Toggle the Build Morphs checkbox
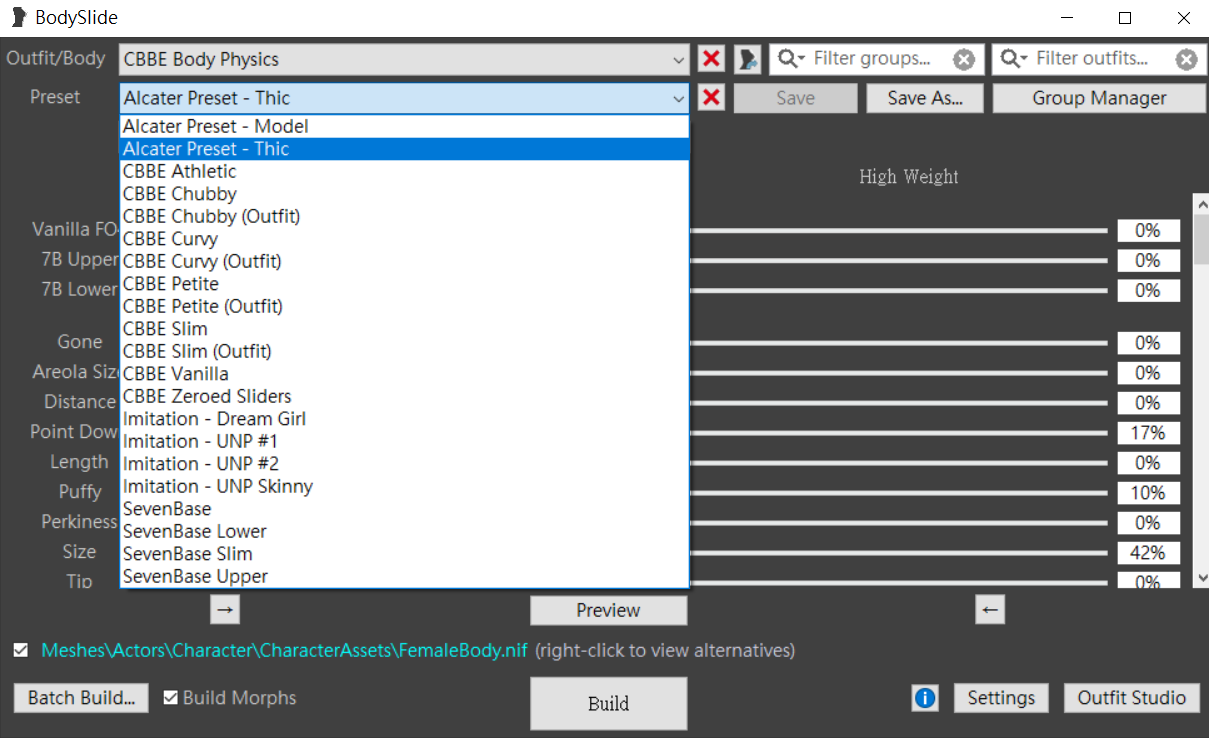 (x=171, y=698)
